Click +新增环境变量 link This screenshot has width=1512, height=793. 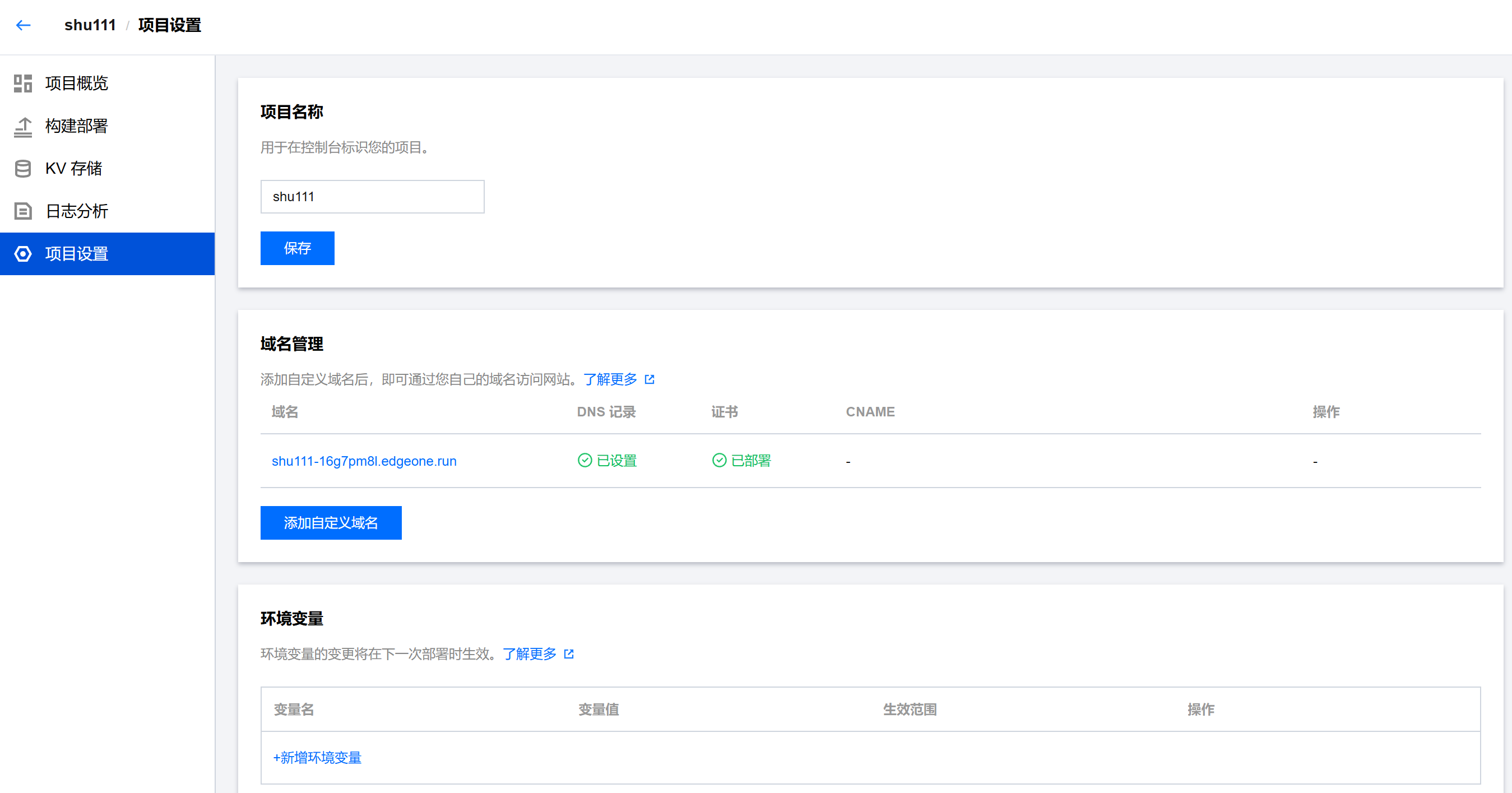317,758
